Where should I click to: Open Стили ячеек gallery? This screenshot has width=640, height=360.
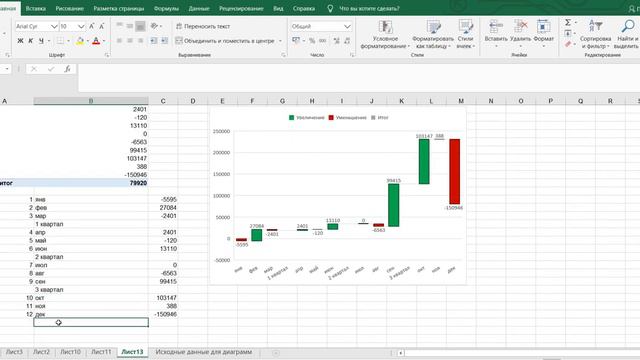tap(465, 34)
